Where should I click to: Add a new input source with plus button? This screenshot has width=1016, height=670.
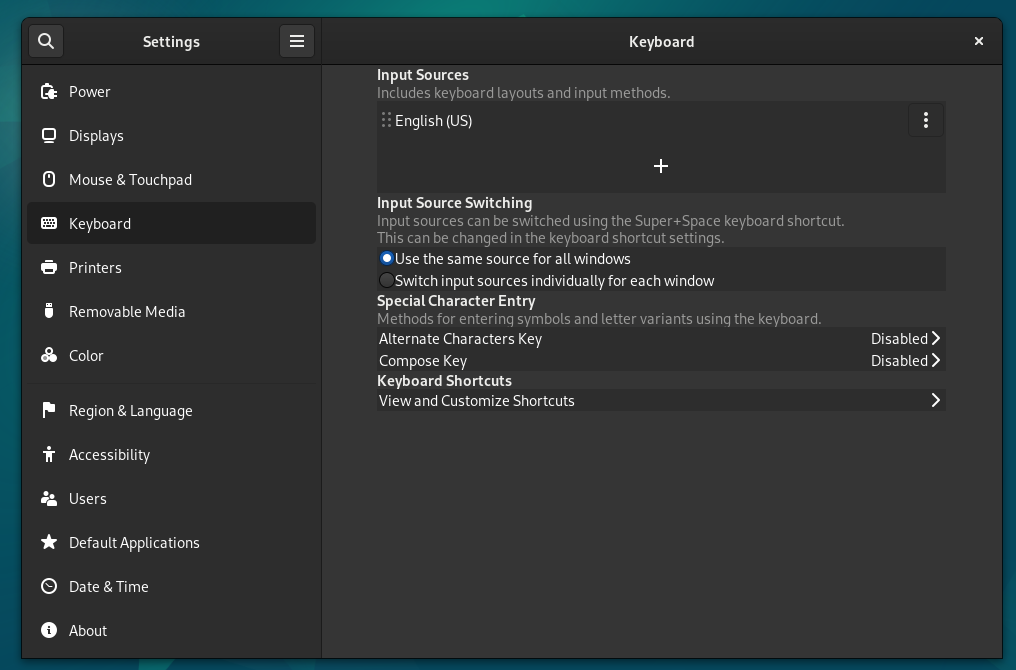pyautogui.click(x=661, y=166)
